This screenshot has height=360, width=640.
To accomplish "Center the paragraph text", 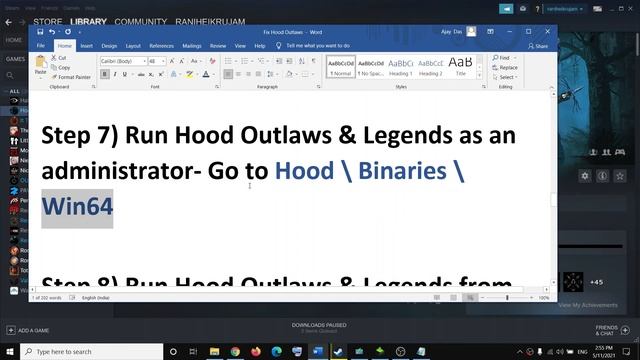I will click(238, 74).
